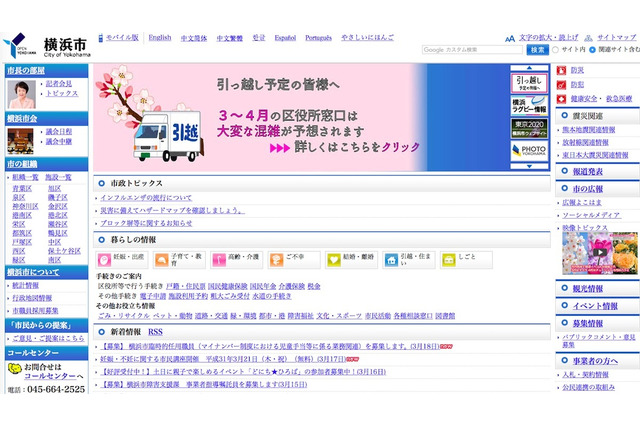Select the 東京2020 banner thumbnail
This screenshot has height=426, width=640.
tap(529, 128)
